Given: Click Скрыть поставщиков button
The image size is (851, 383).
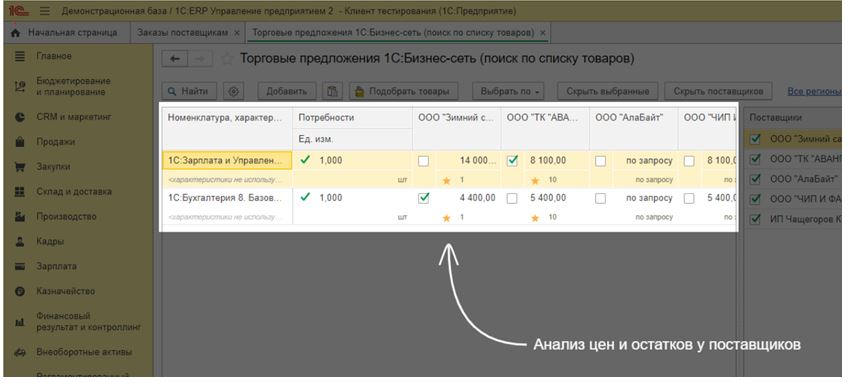Looking at the screenshot, I should tap(719, 91).
